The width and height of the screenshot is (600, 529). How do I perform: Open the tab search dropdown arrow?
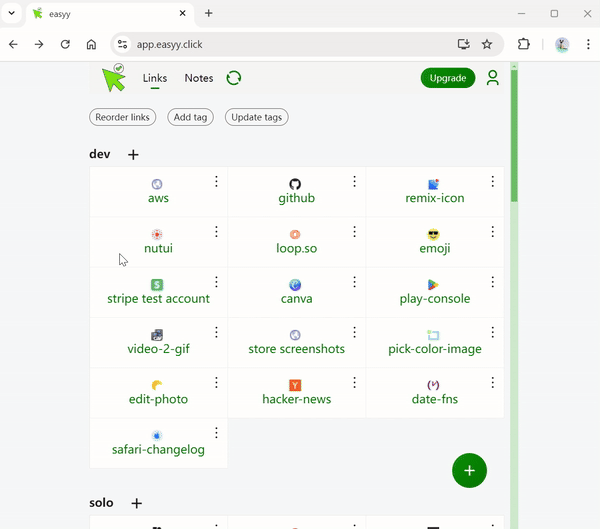click(11, 13)
